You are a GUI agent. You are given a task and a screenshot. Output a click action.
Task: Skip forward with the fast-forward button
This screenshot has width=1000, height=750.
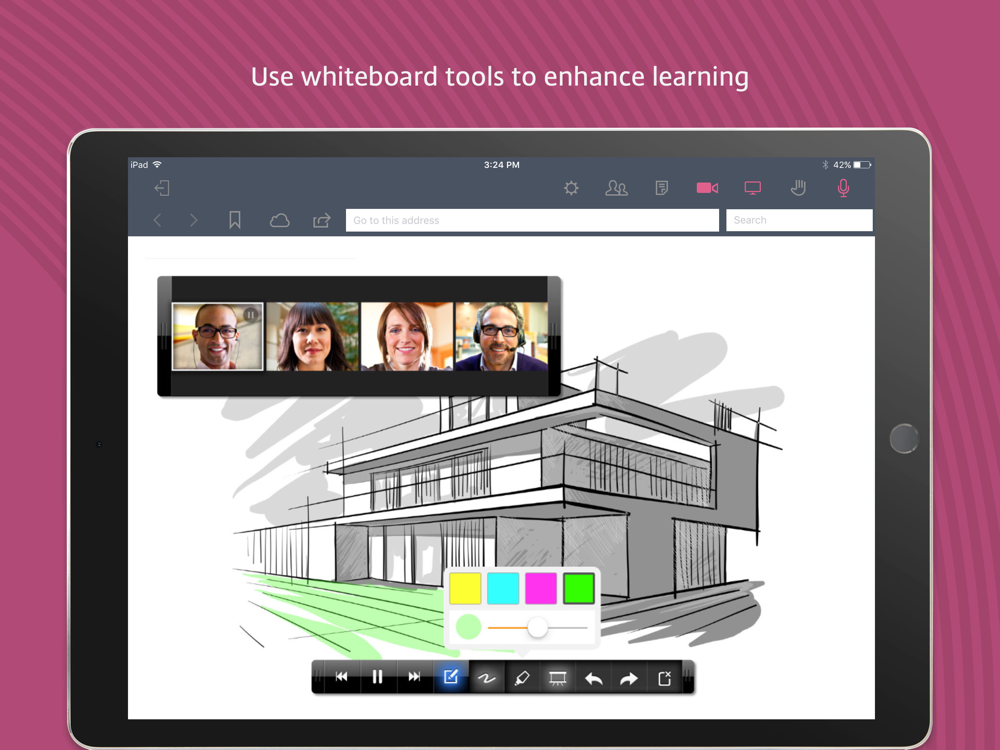[x=414, y=677]
